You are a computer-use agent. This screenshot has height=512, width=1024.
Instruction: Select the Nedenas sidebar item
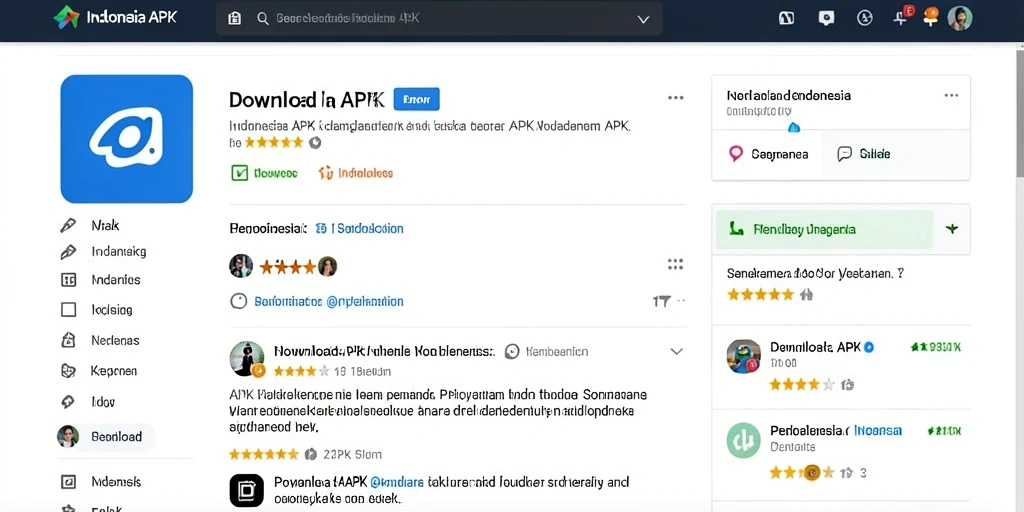point(100,340)
